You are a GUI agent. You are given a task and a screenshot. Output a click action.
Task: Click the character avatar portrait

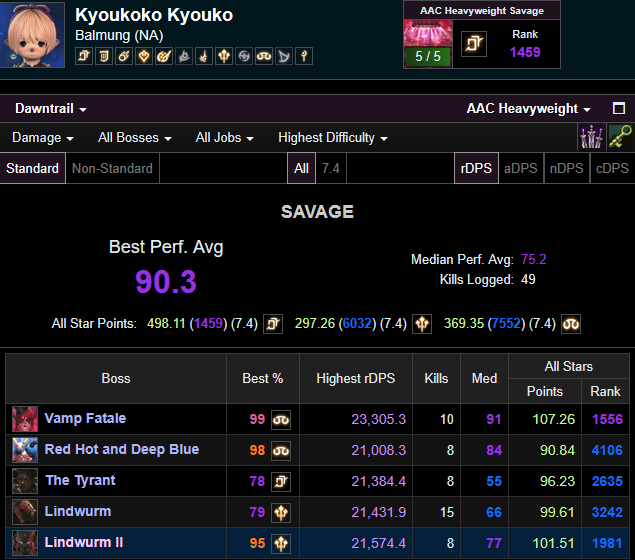32,34
